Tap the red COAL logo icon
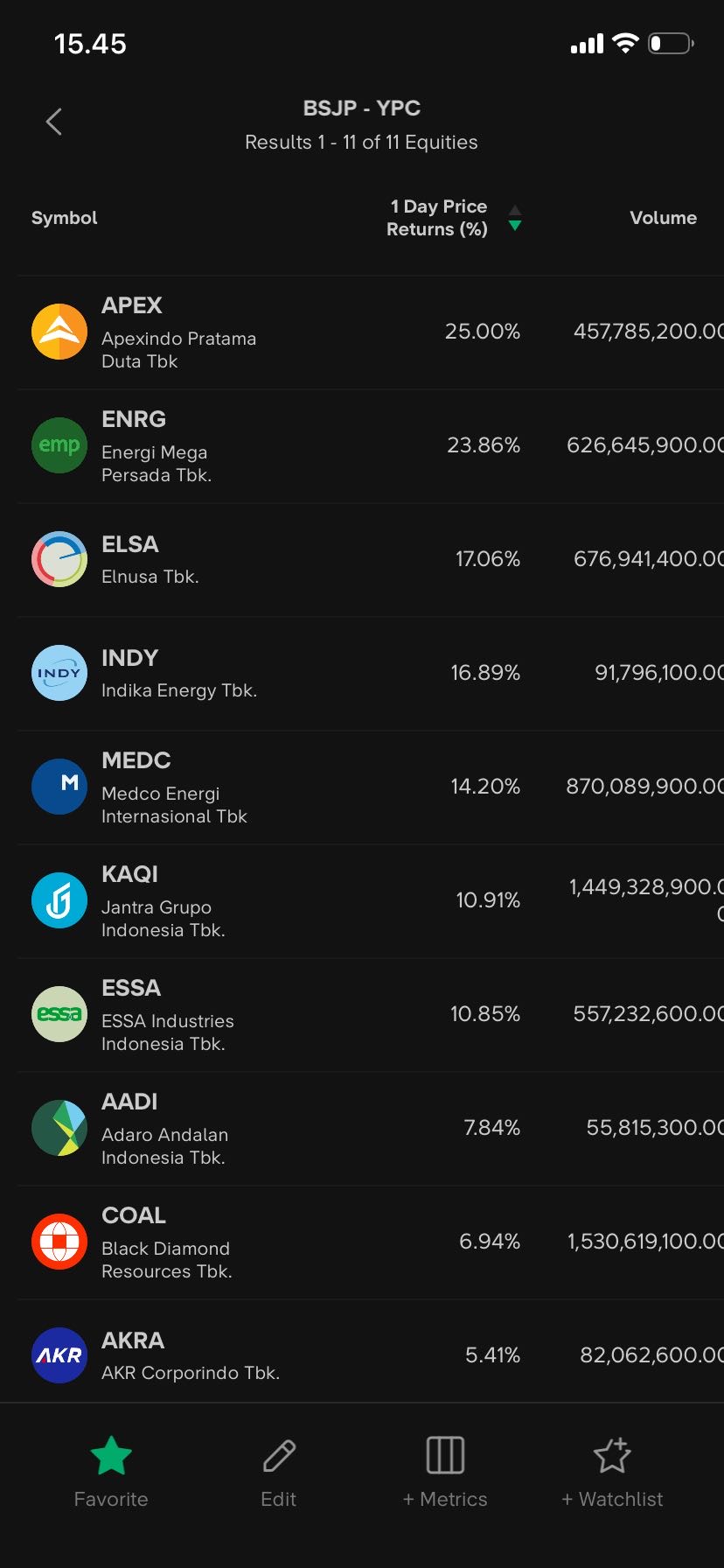 (x=59, y=1242)
